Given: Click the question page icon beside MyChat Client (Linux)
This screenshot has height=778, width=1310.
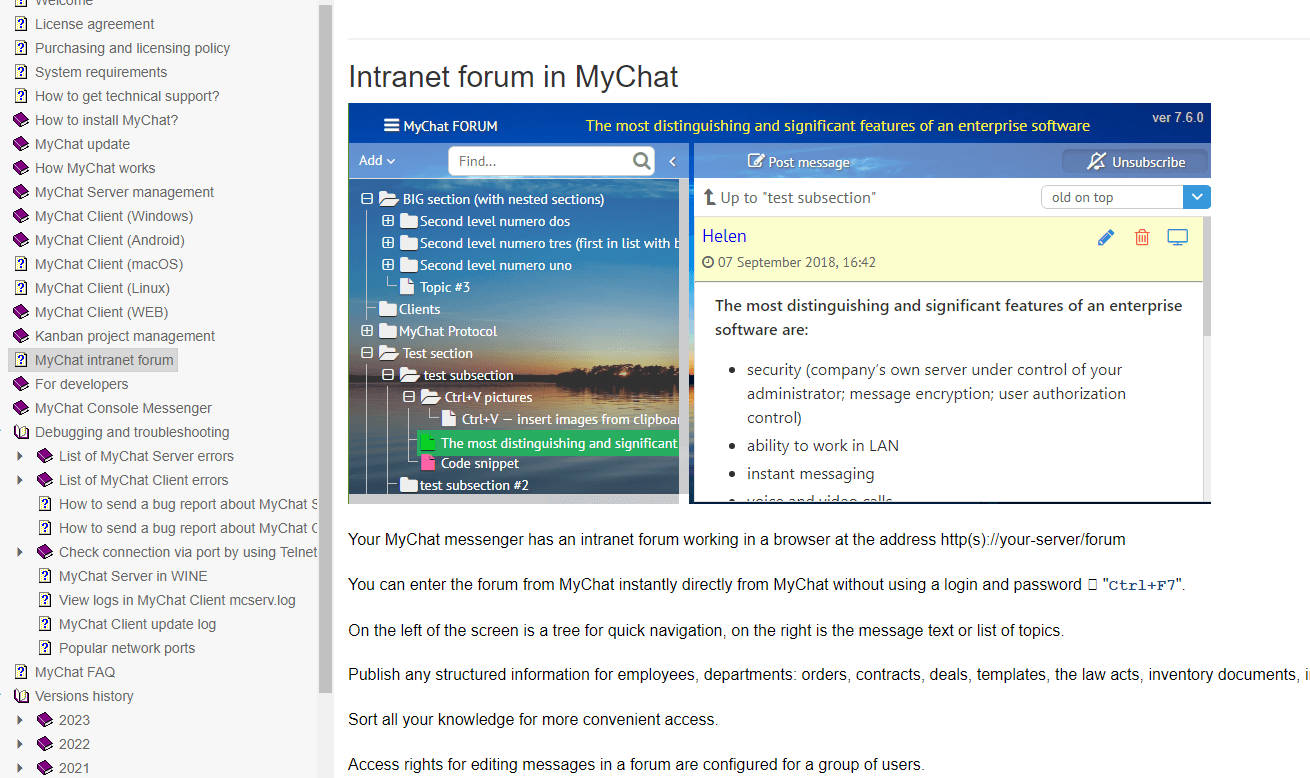Looking at the screenshot, I should click(21, 288).
